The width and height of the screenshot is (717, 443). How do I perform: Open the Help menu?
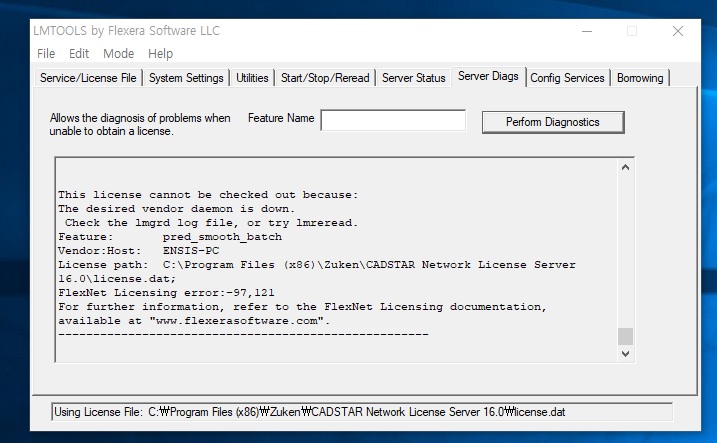(161, 53)
